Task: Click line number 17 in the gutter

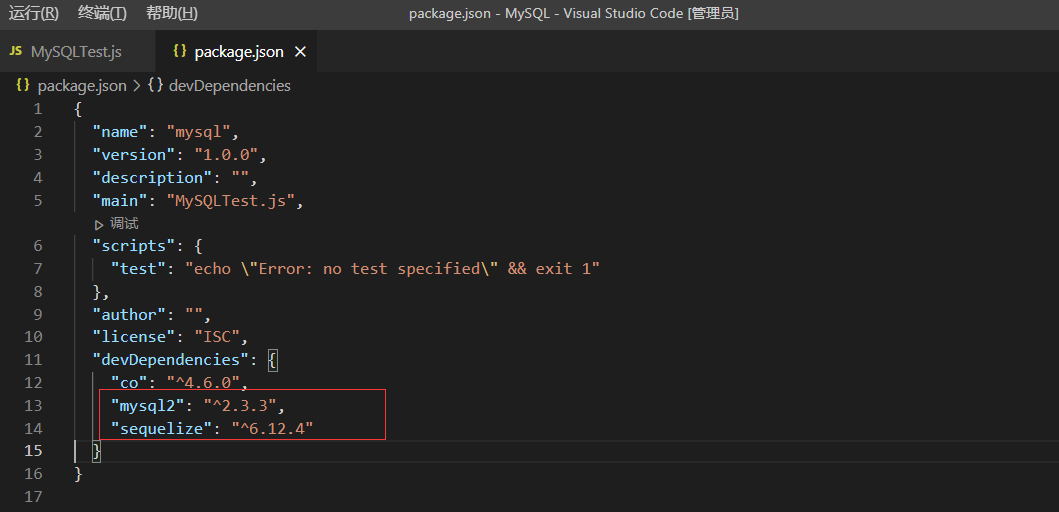Action: click(x=33, y=496)
